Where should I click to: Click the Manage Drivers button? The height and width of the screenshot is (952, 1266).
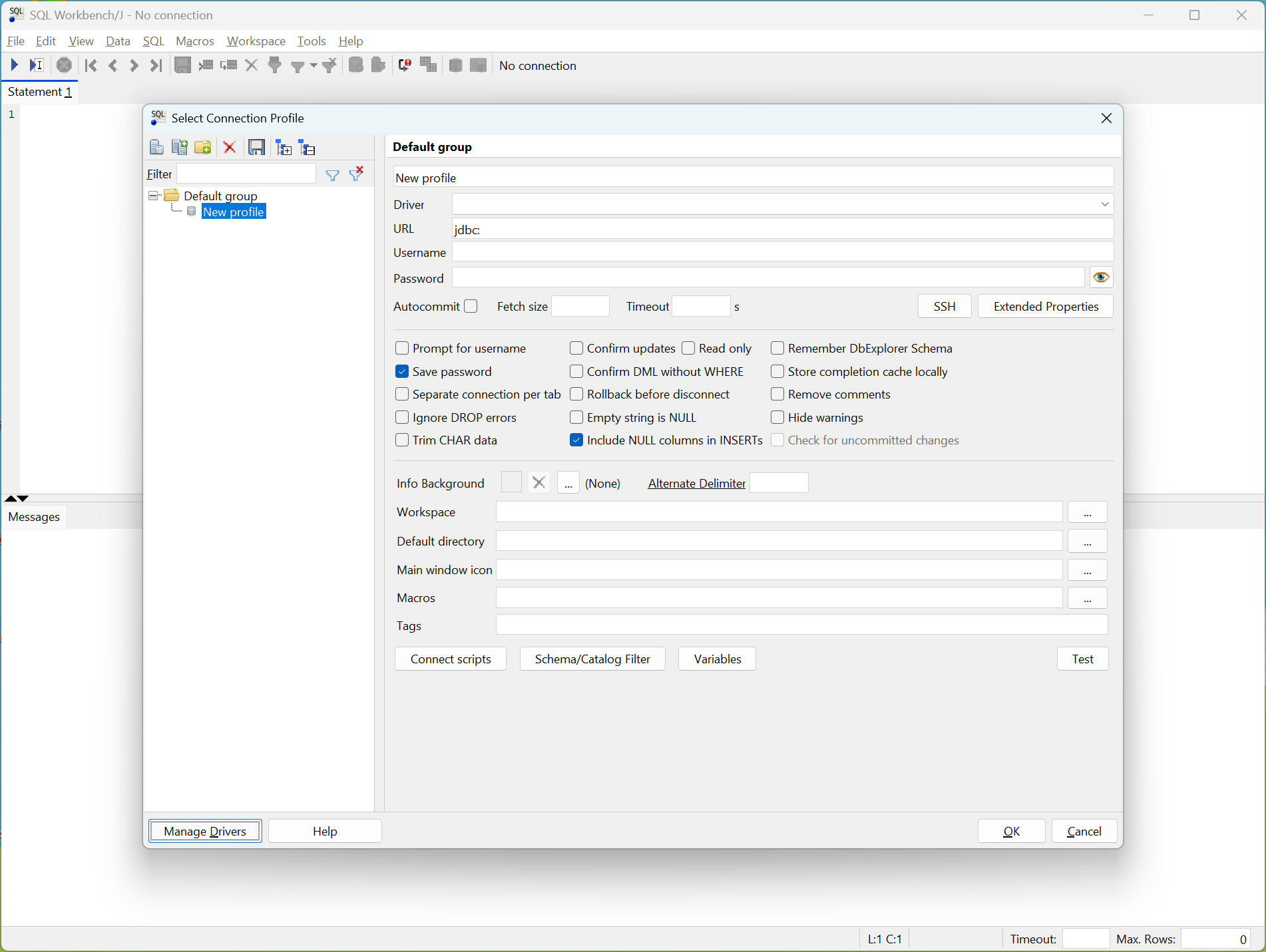coord(205,831)
